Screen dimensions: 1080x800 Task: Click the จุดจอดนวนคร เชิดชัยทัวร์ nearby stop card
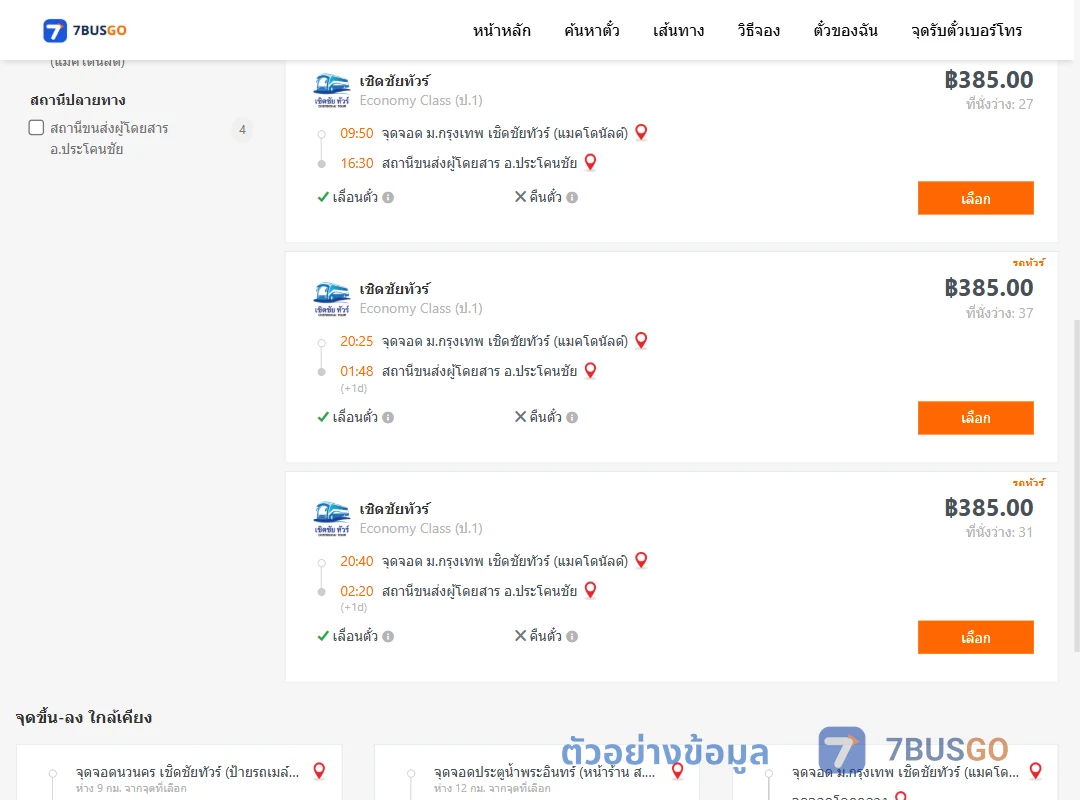(179, 772)
